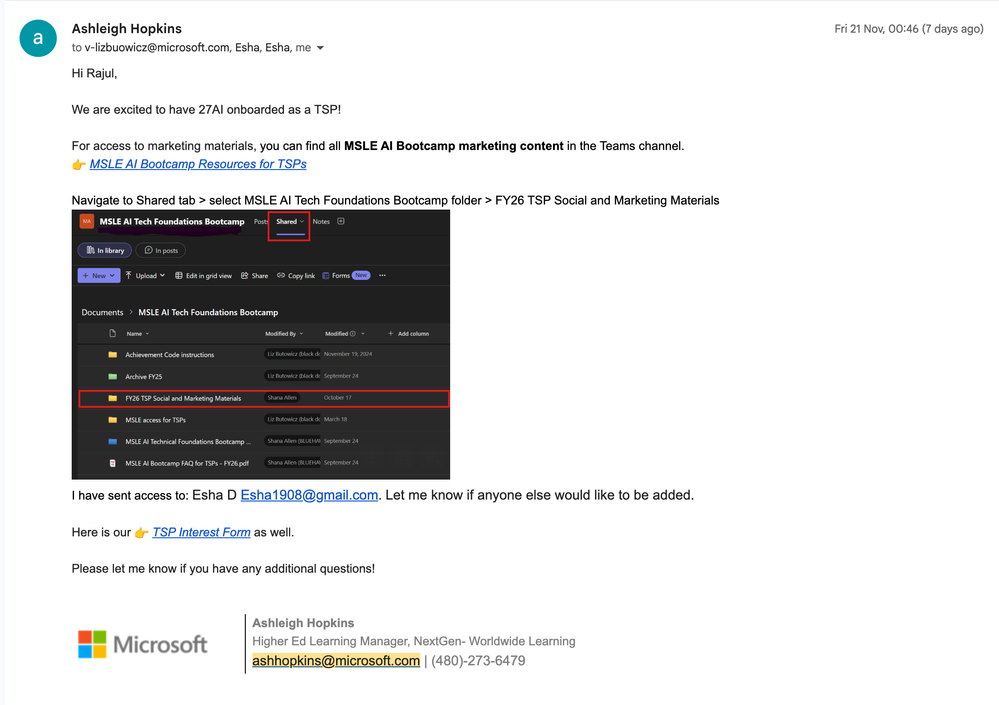This screenshot has height=705, width=999.
Task: Click the sender avatar circle
Action: tap(38, 38)
